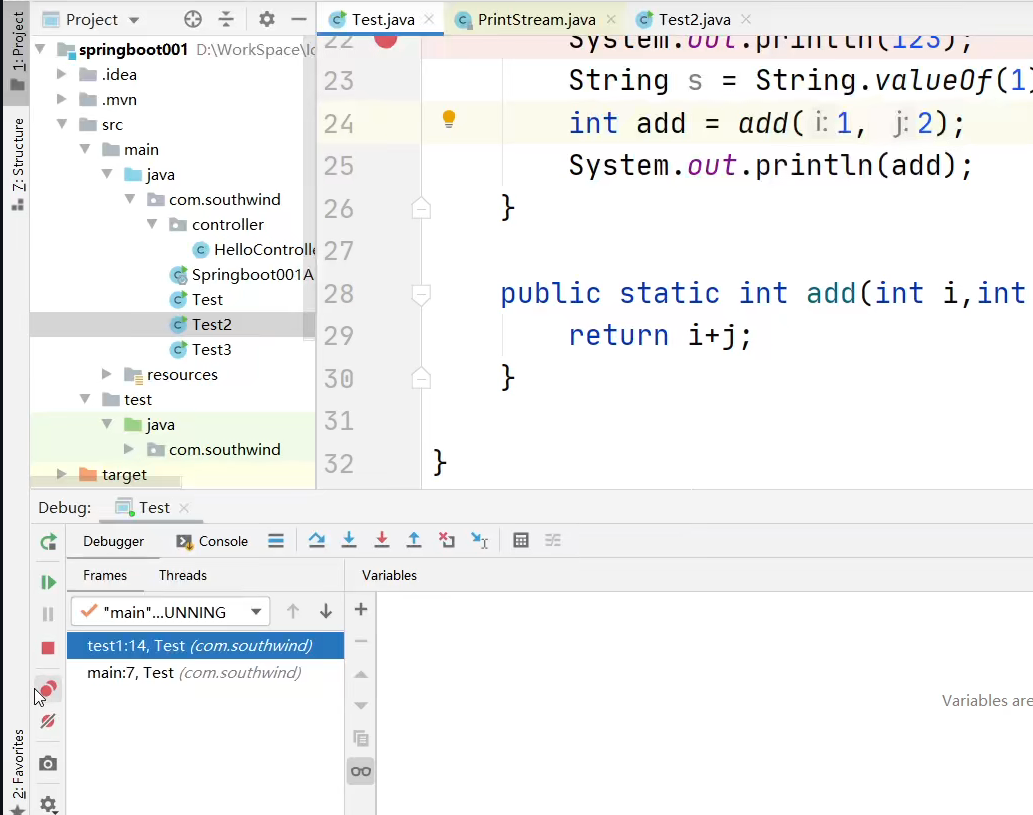Stop the debug session red square
The width and height of the screenshot is (1033, 815).
coord(48,648)
